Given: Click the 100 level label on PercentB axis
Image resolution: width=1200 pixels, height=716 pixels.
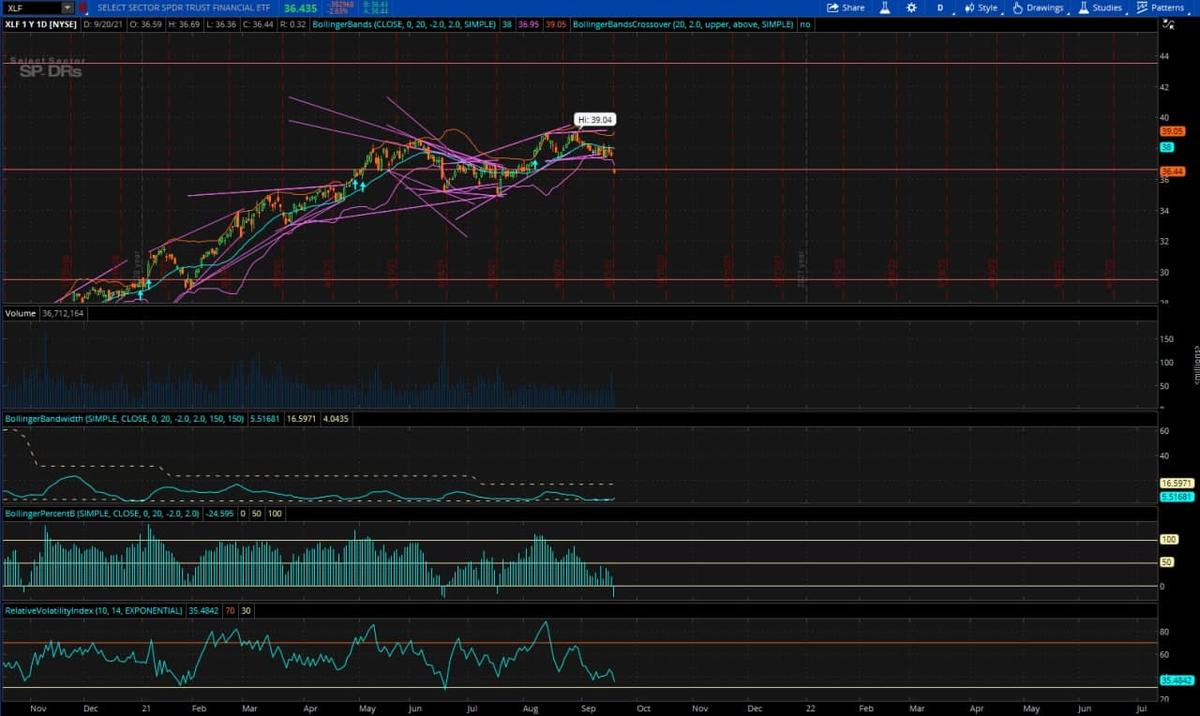Looking at the screenshot, I should (x=1168, y=540).
